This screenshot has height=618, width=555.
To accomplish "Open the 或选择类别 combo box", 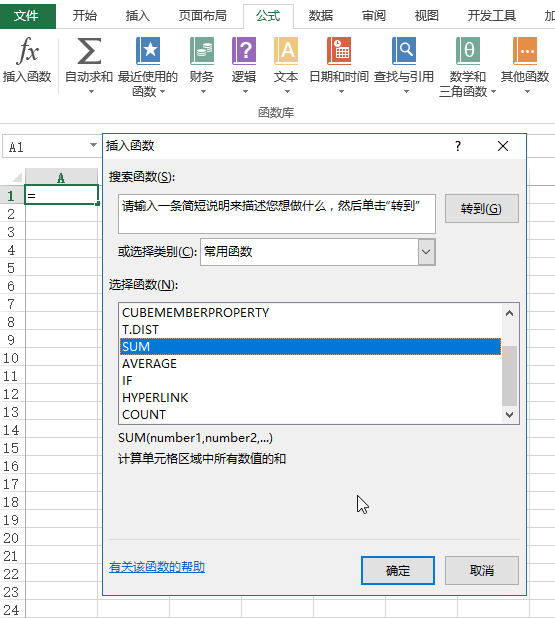I will pos(318,251).
